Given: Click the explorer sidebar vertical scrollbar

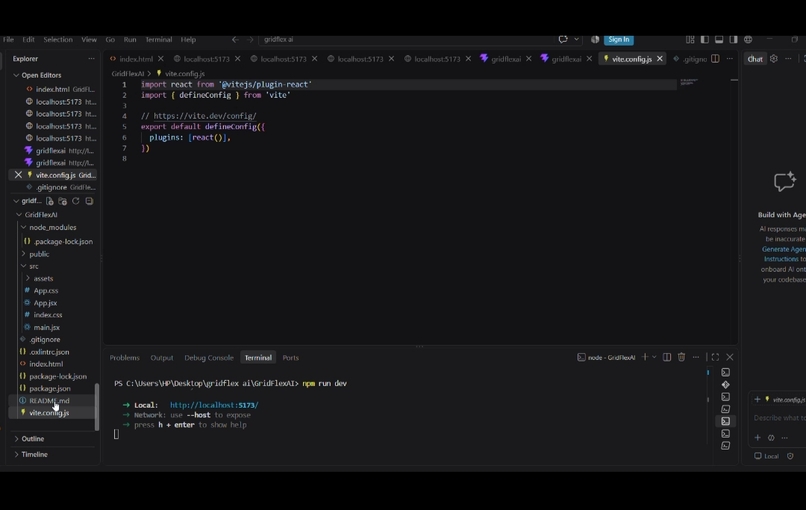Looking at the screenshot, I should click(97, 407).
